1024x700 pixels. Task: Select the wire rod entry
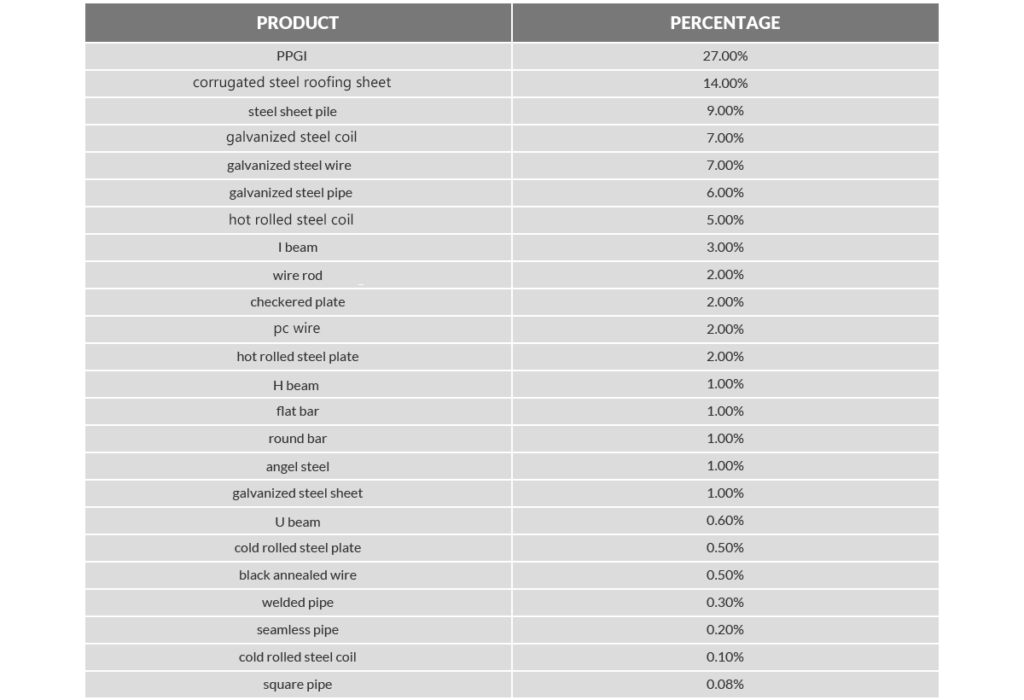[297, 275]
